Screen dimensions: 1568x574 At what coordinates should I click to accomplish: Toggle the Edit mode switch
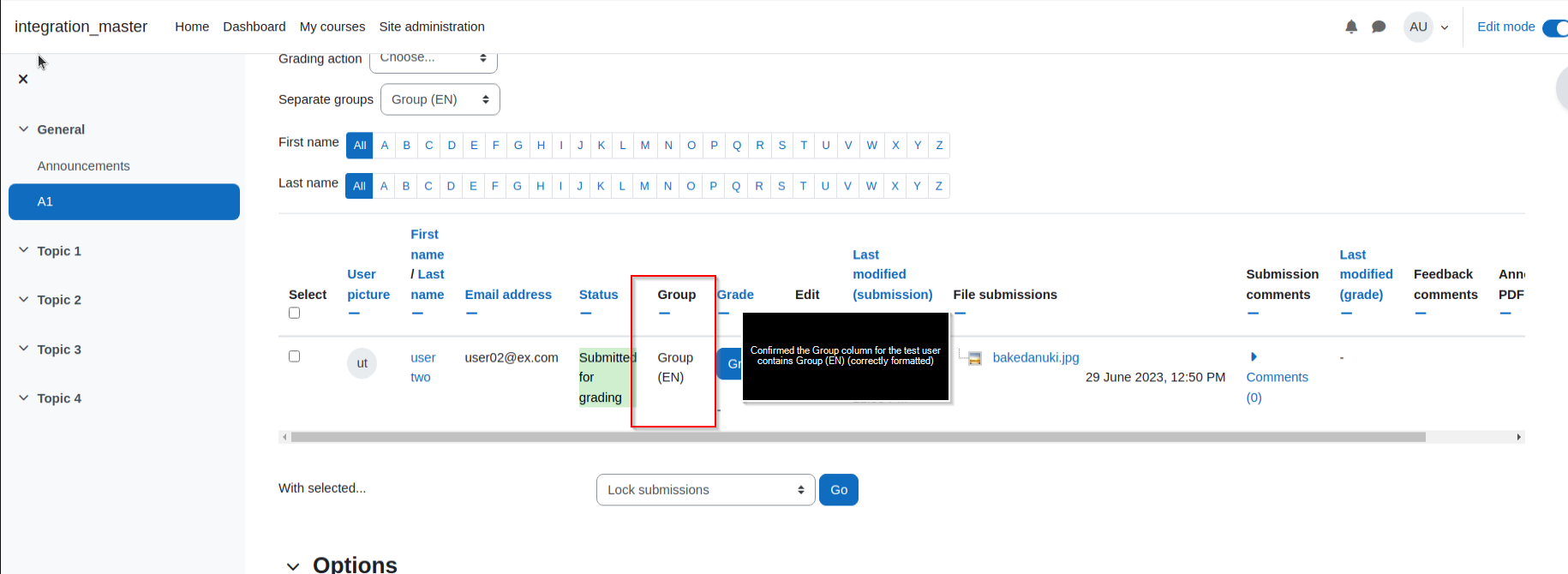pyautogui.click(x=1555, y=27)
